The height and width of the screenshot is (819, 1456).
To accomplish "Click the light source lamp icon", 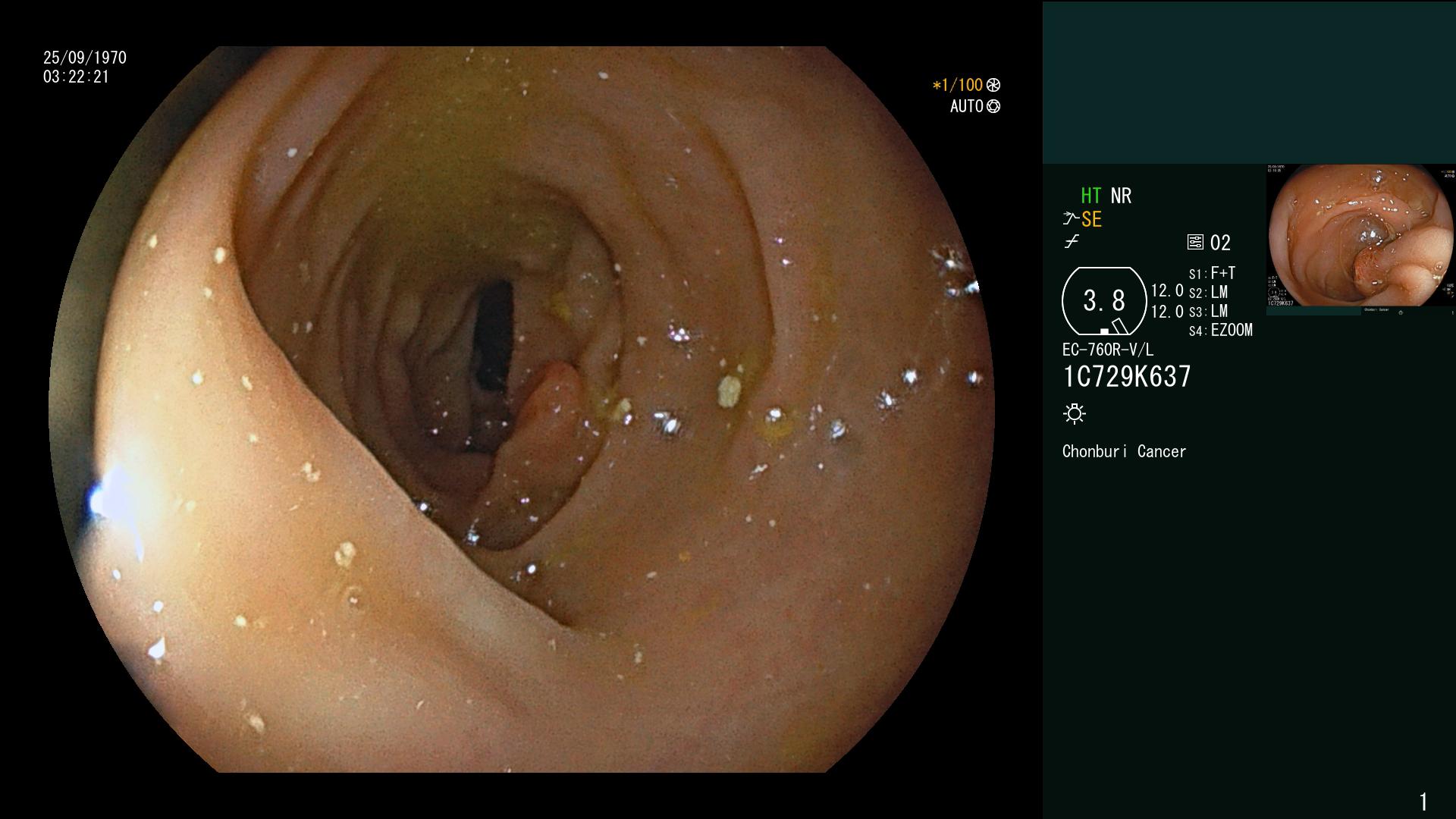I will (1075, 414).
